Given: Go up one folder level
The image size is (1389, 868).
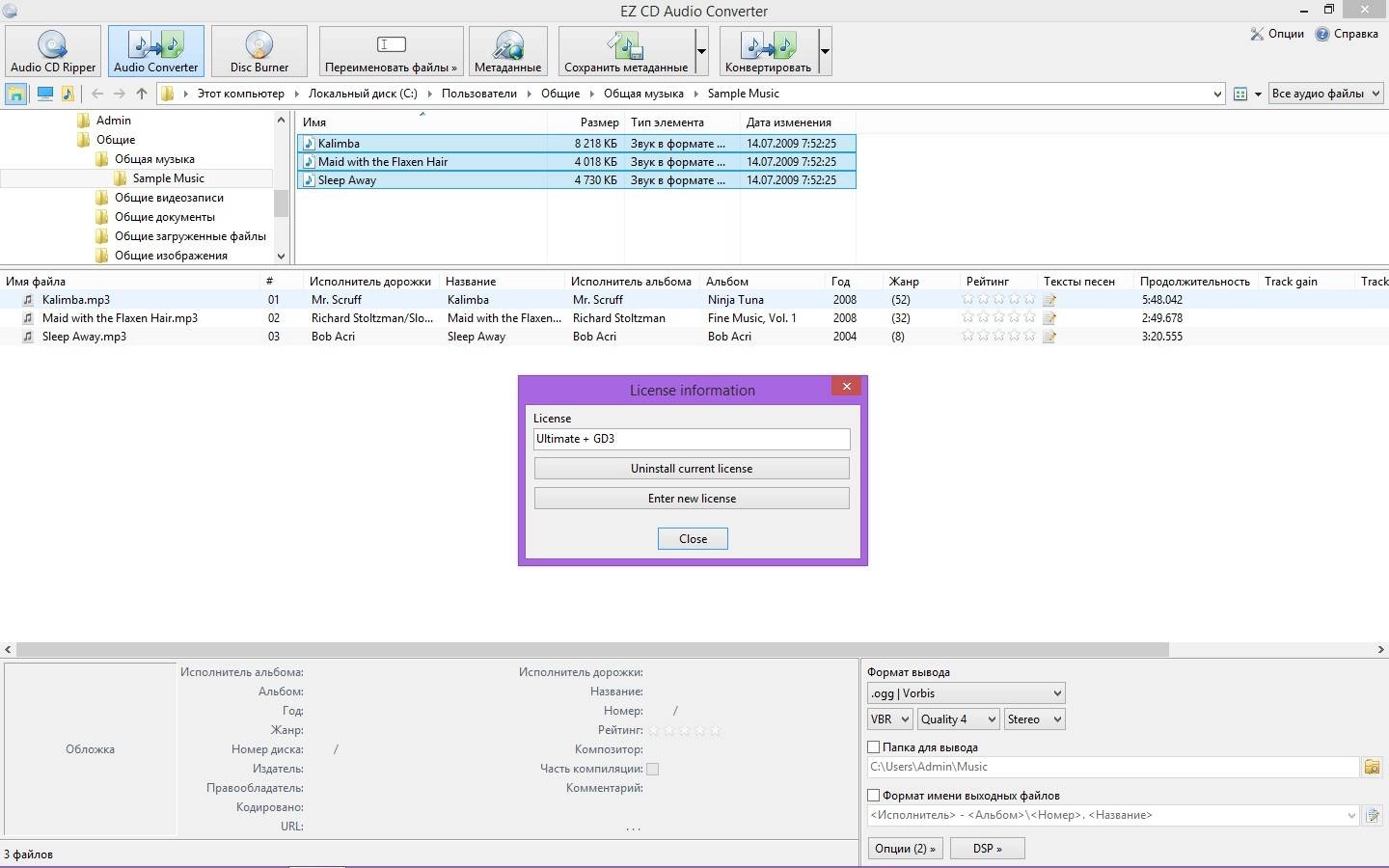Looking at the screenshot, I should tap(142, 94).
